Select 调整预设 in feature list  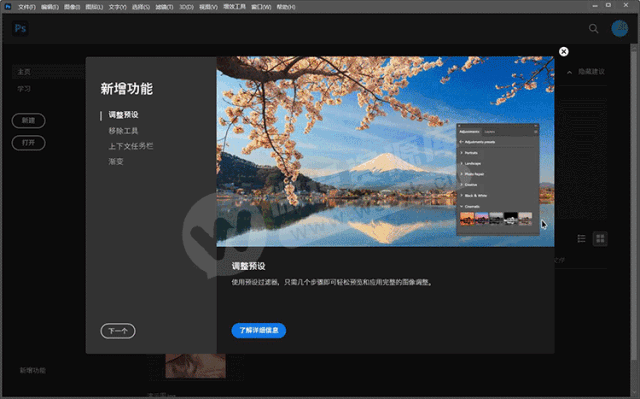pyautogui.click(x=123, y=115)
